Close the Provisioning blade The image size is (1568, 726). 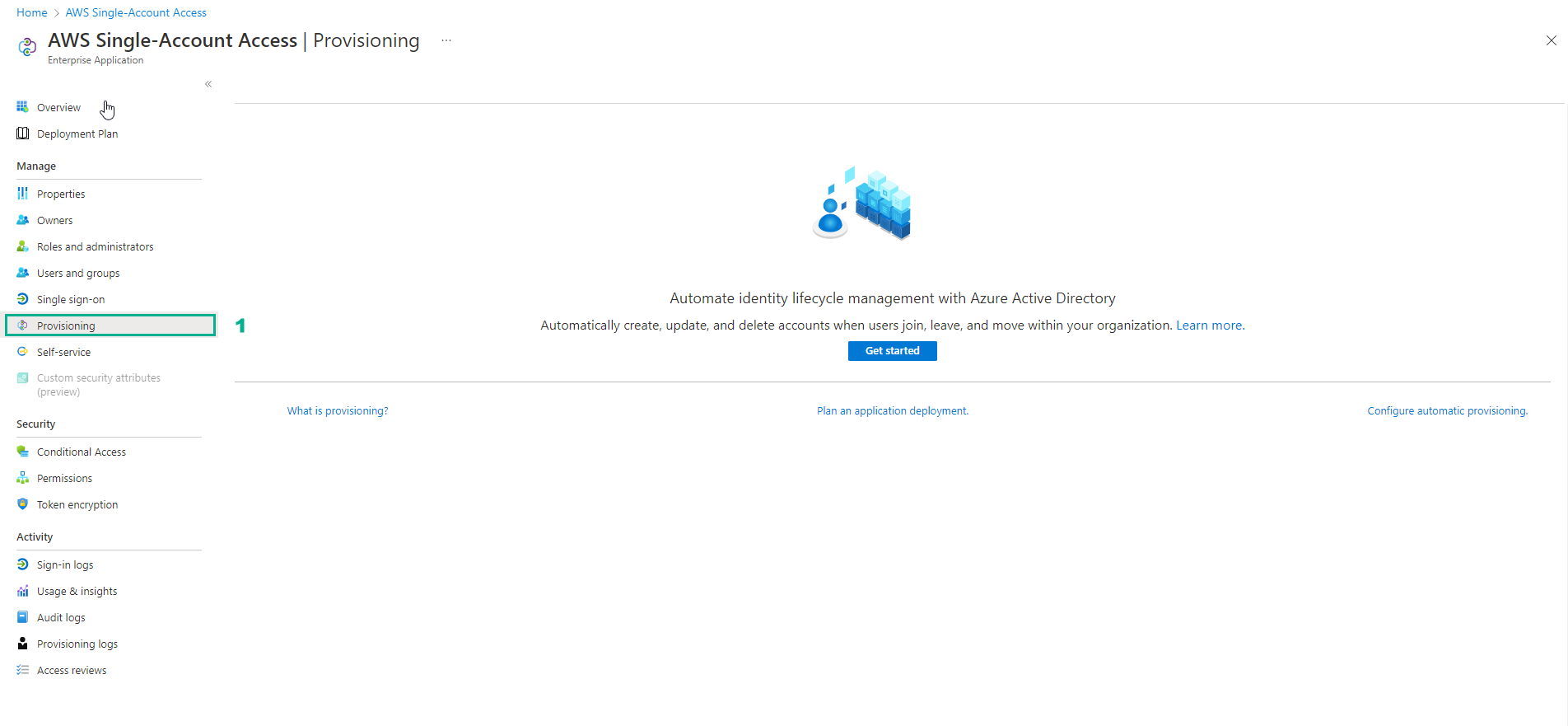[x=1551, y=40]
